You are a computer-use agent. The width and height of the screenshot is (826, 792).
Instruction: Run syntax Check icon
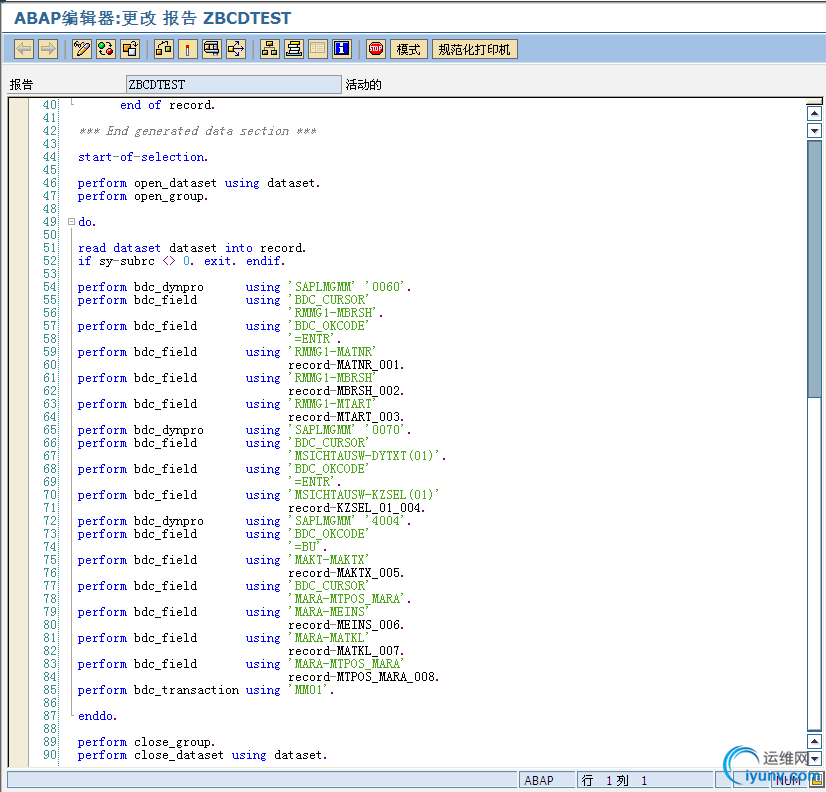click(164, 49)
